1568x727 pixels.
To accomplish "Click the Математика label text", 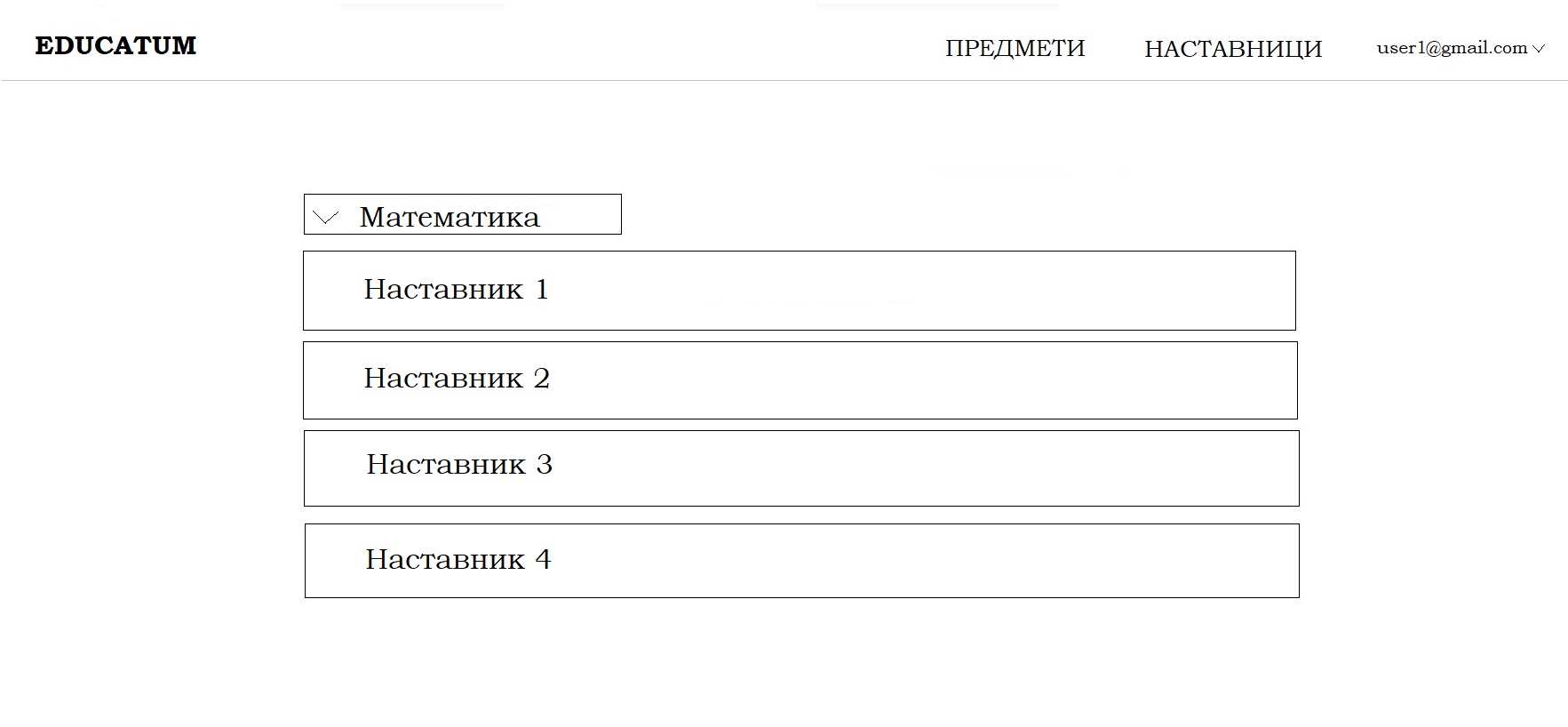I will (449, 218).
